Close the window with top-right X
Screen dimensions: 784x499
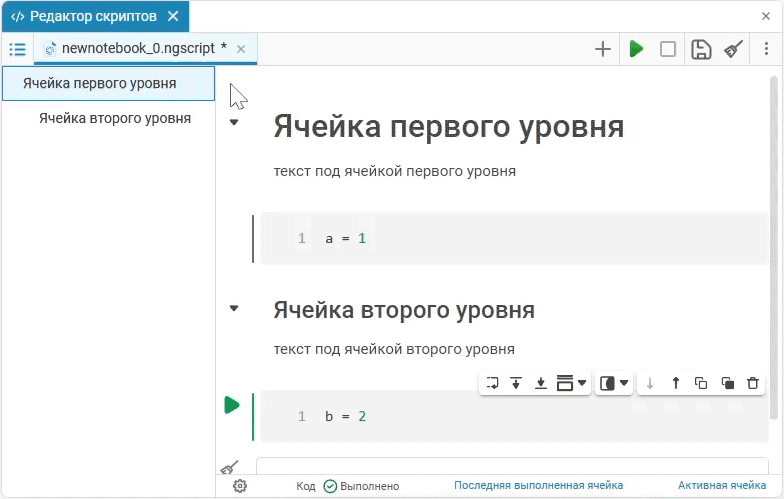[x=766, y=16]
